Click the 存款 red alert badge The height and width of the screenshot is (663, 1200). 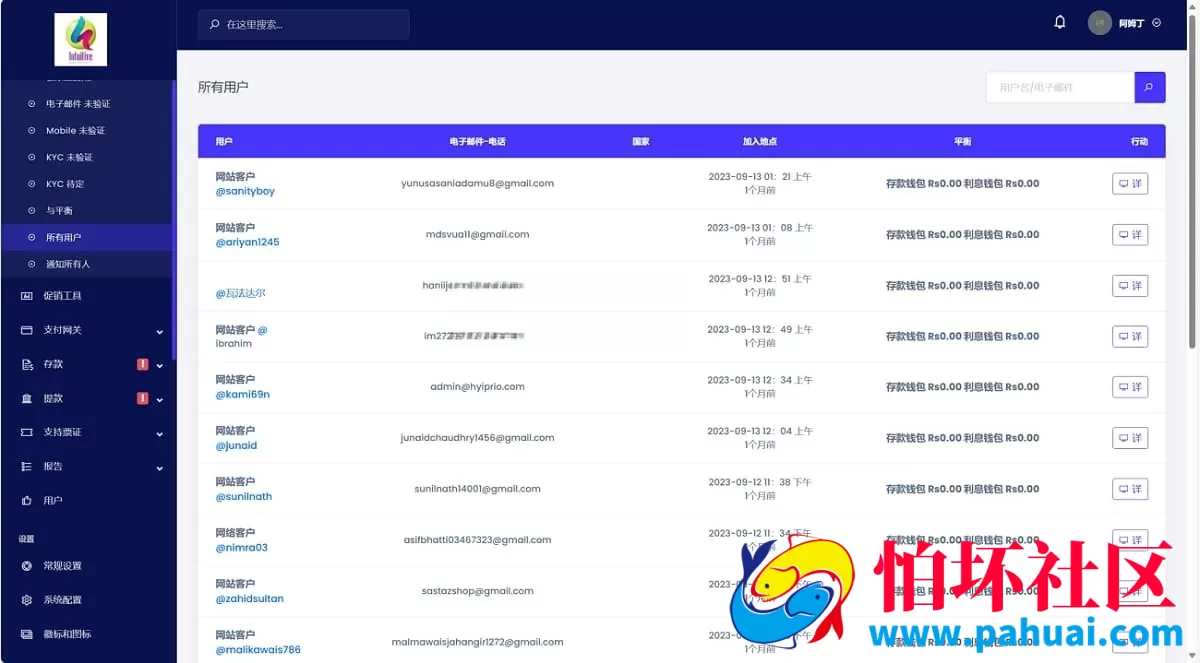point(142,364)
